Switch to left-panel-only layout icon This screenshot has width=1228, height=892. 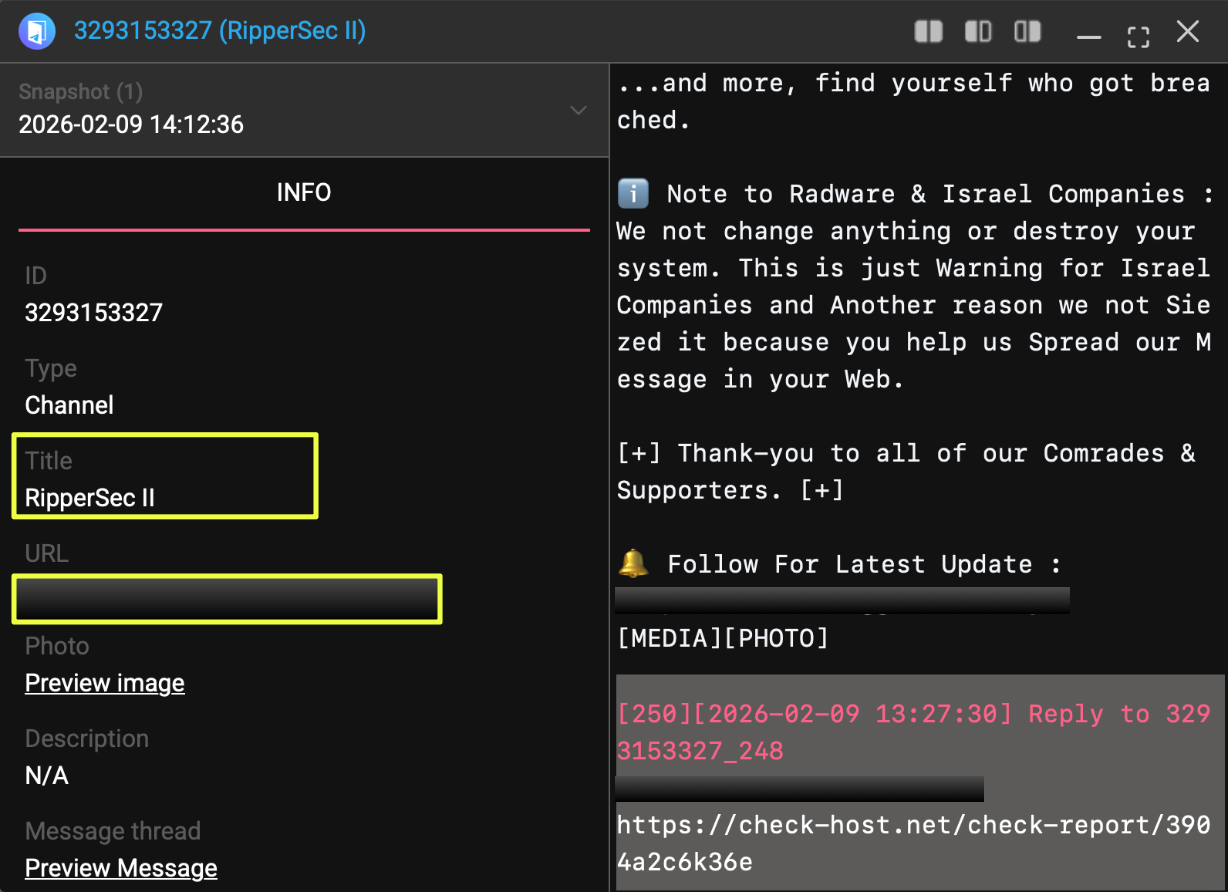point(977,32)
